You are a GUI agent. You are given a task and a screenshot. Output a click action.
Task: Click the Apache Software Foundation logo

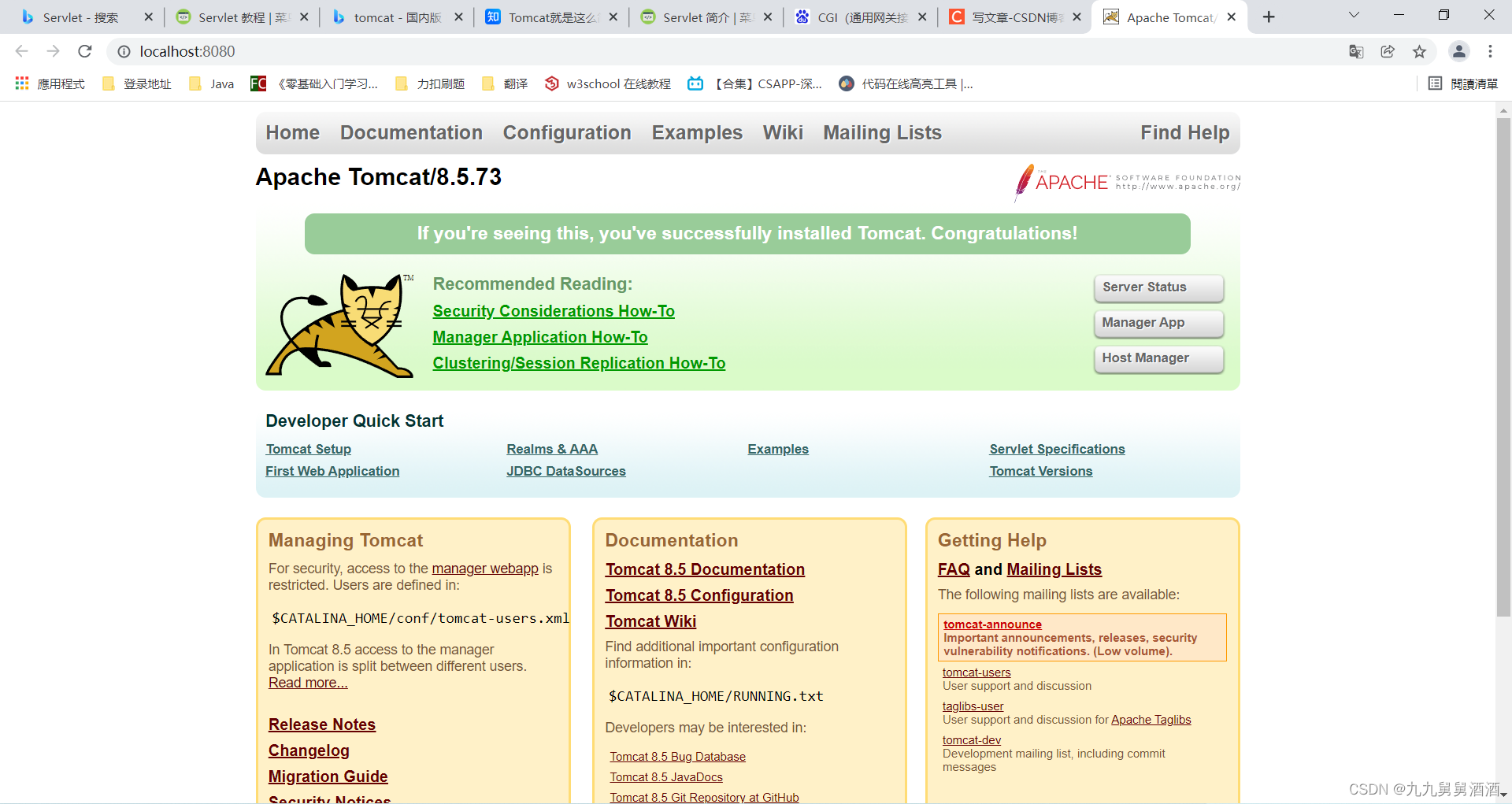pos(1127,182)
